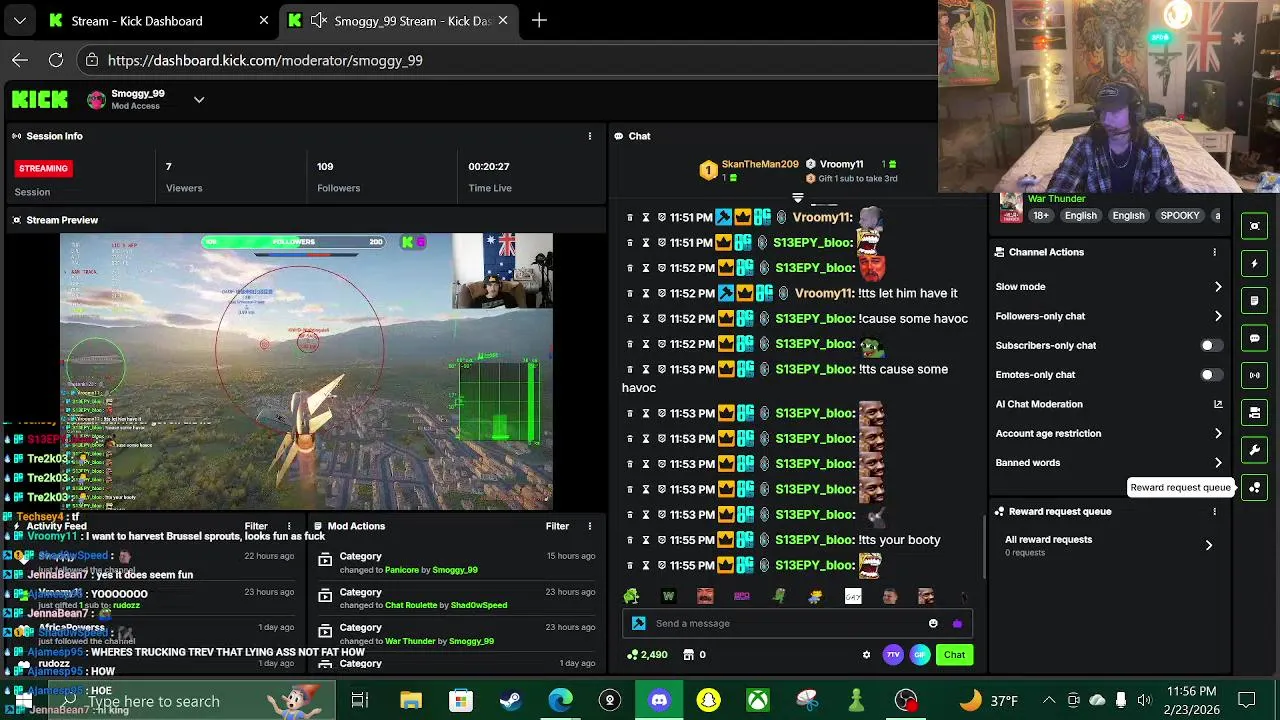Open the emoji picker in chat input

[933, 623]
